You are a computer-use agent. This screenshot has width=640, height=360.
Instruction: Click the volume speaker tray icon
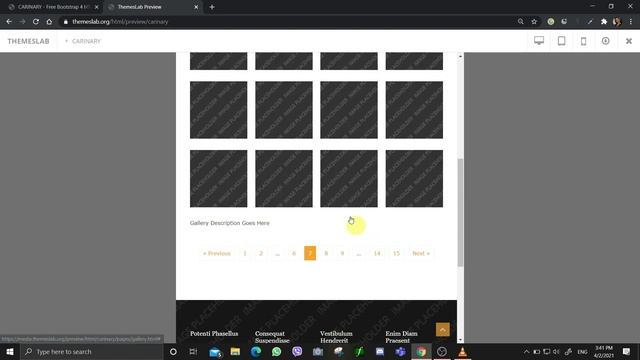click(556, 351)
